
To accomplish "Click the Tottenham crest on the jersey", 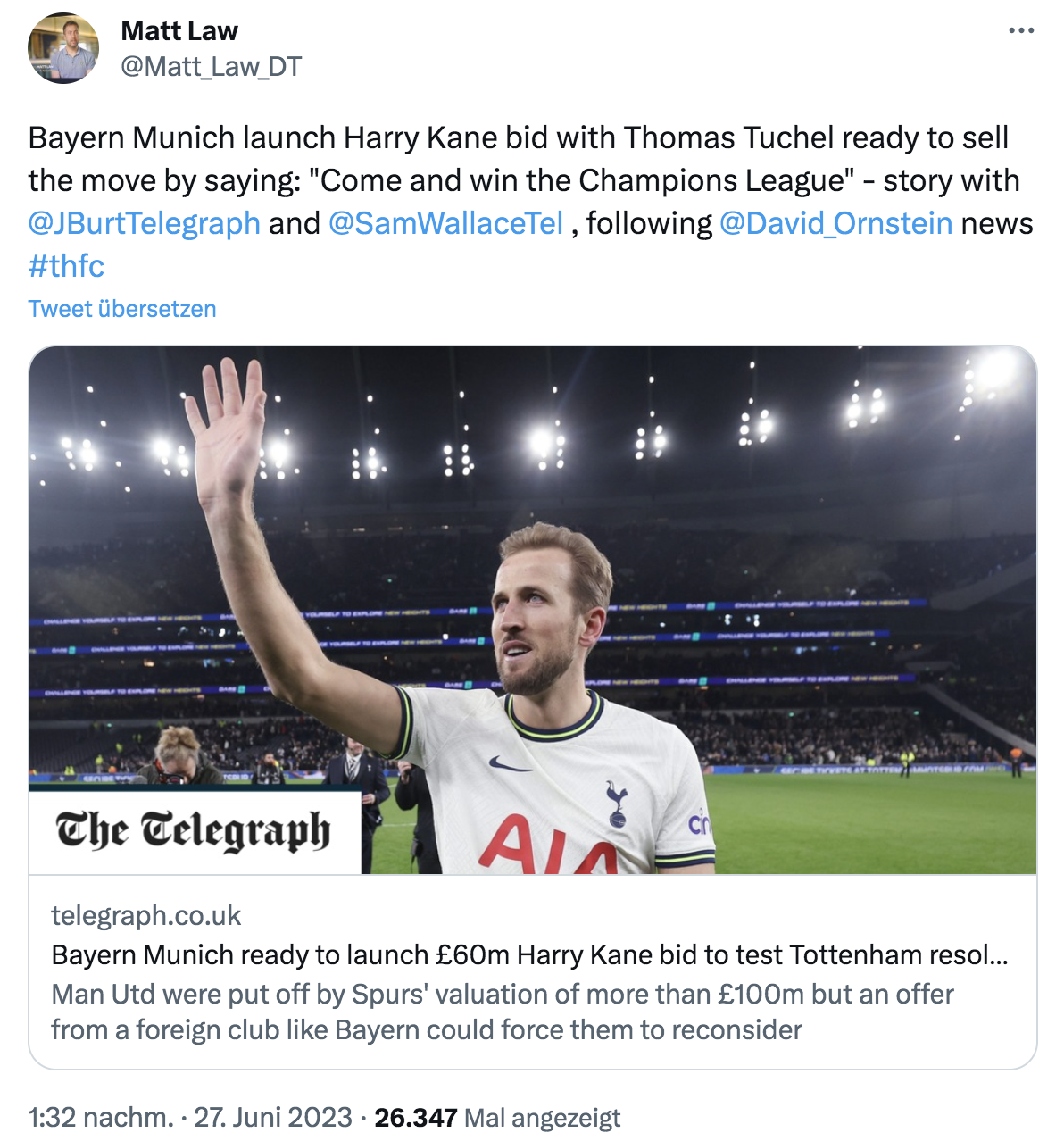I will [616, 803].
